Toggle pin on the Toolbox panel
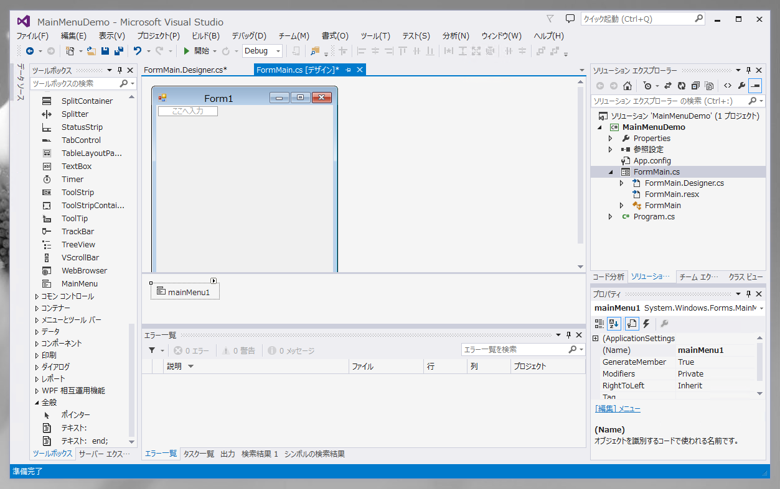The width and height of the screenshot is (780, 489). click(120, 70)
